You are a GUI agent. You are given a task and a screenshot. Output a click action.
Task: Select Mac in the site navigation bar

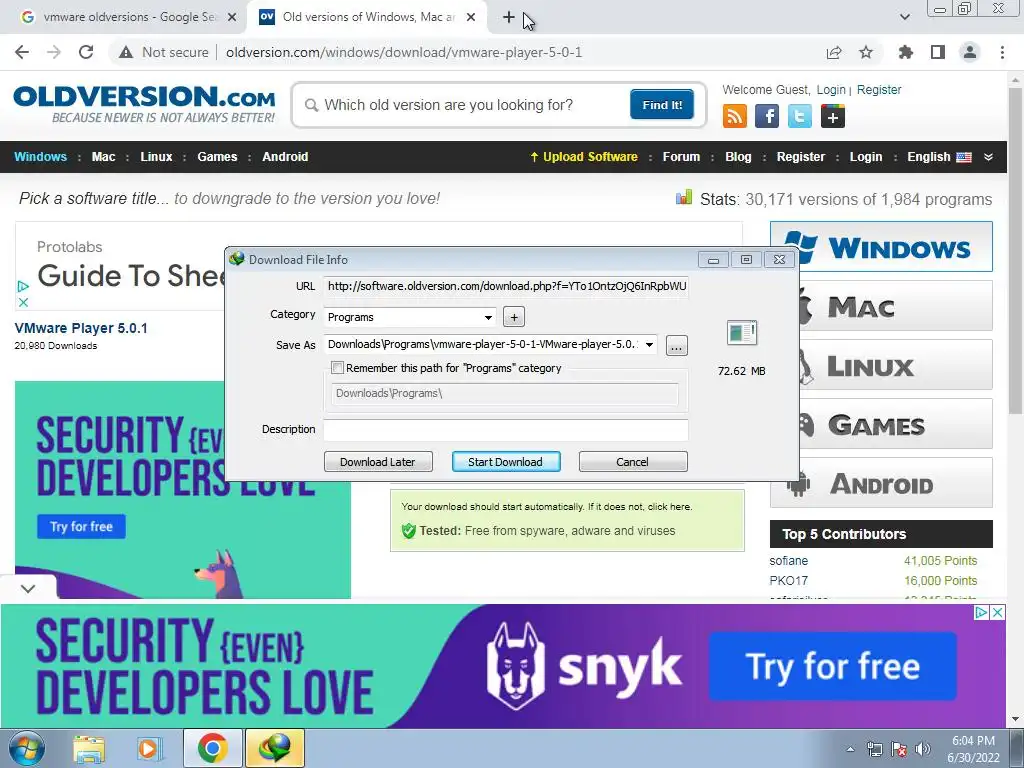coord(103,157)
